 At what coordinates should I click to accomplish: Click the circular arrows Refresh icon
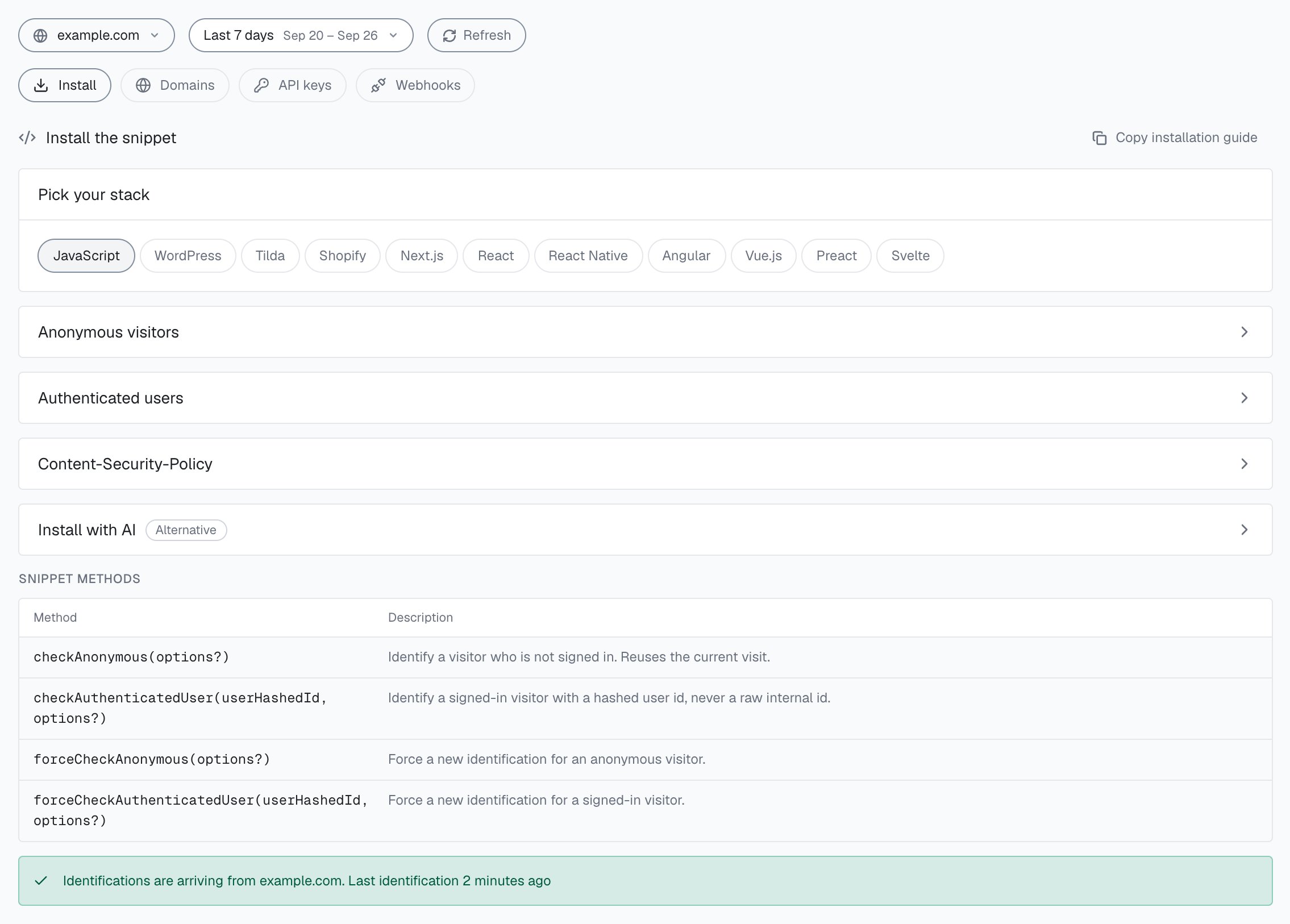click(x=450, y=35)
